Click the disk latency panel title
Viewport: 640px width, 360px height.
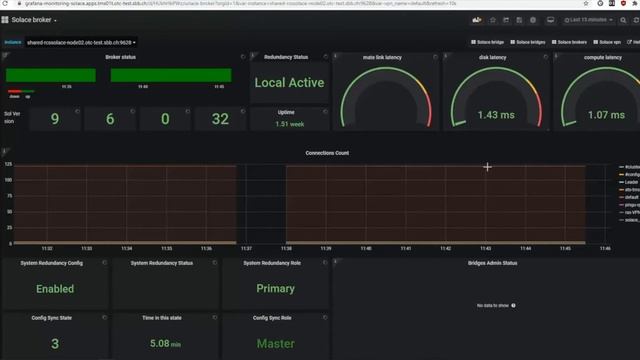tap(492, 57)
